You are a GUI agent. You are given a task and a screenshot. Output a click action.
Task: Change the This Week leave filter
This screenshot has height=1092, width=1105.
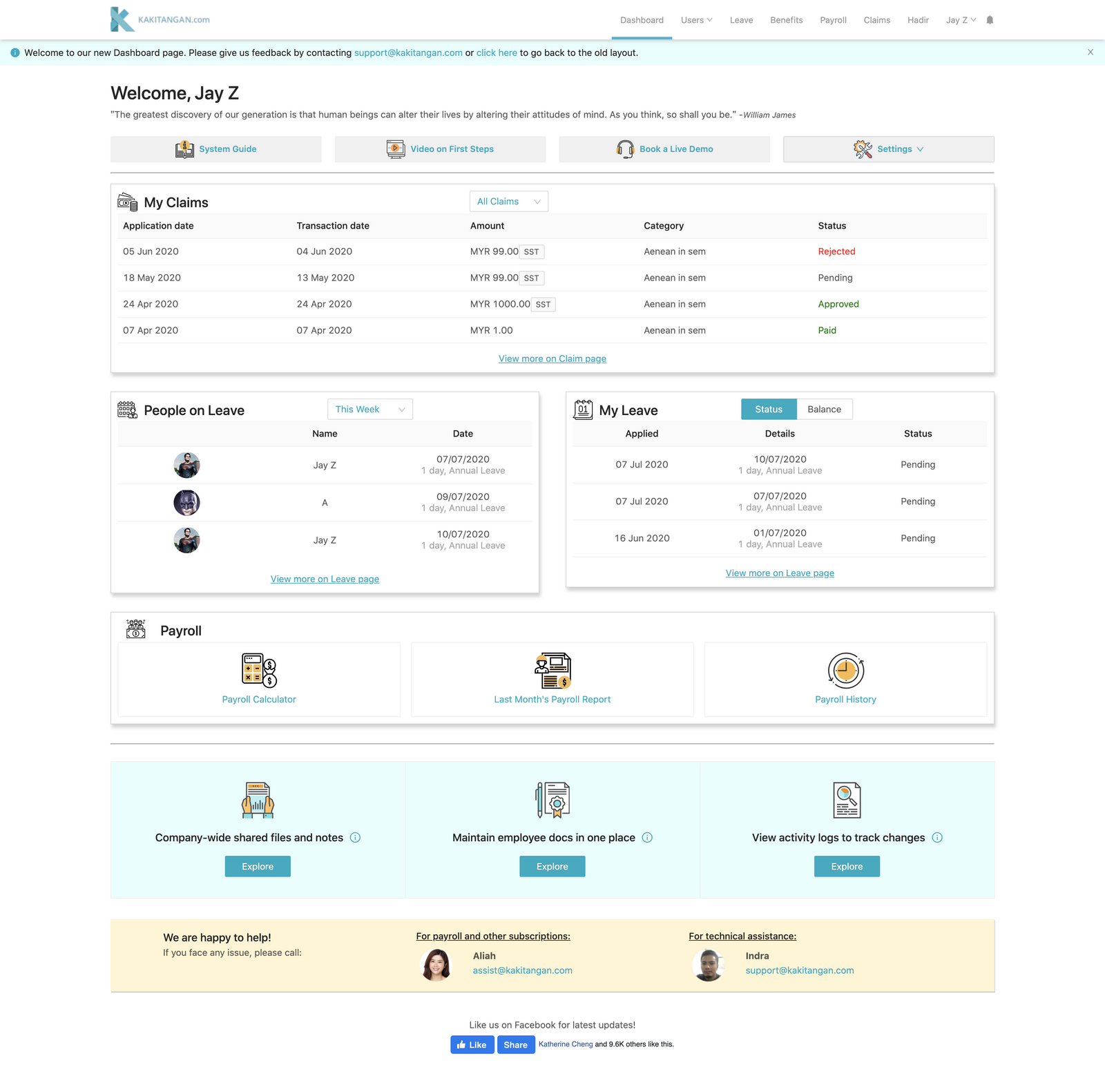369,409
